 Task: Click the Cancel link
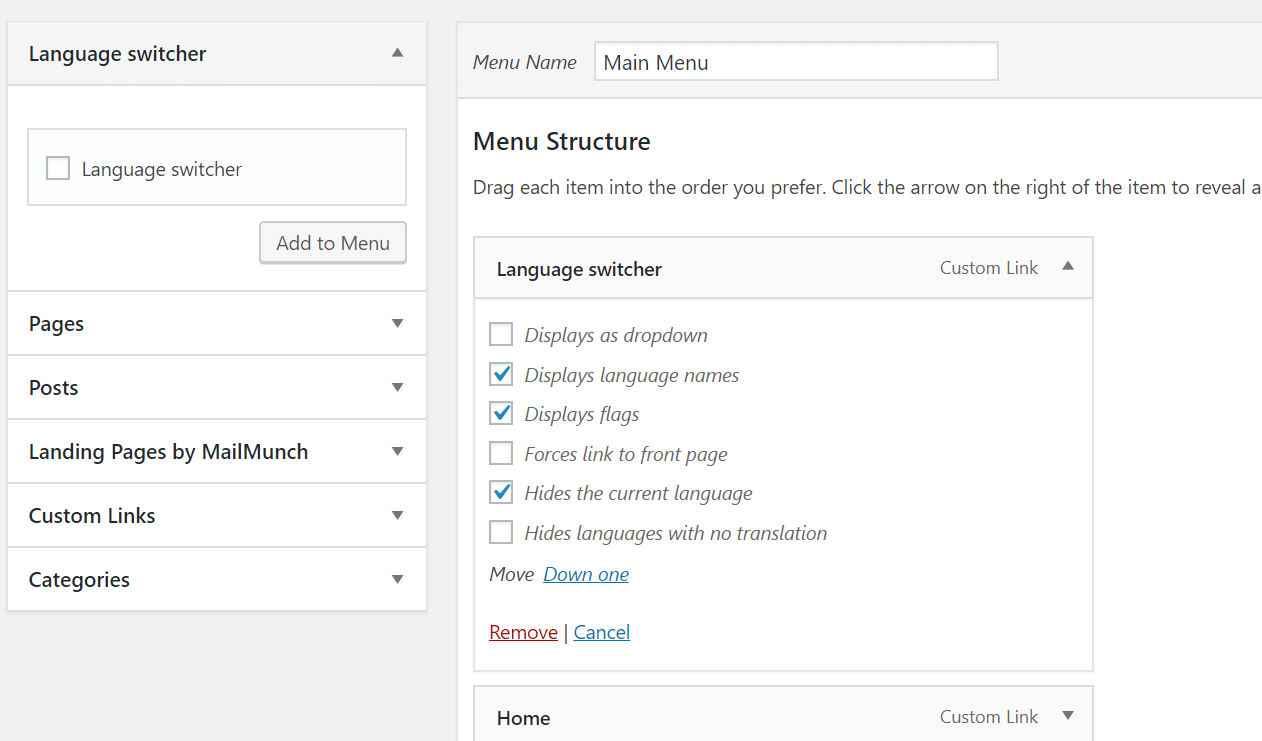click(x=602, y=632)
